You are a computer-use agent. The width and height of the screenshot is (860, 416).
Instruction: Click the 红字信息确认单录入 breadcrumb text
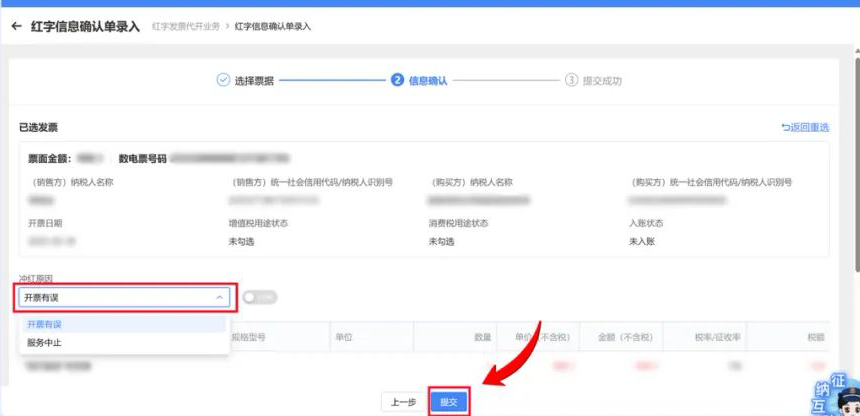(273, 26)
